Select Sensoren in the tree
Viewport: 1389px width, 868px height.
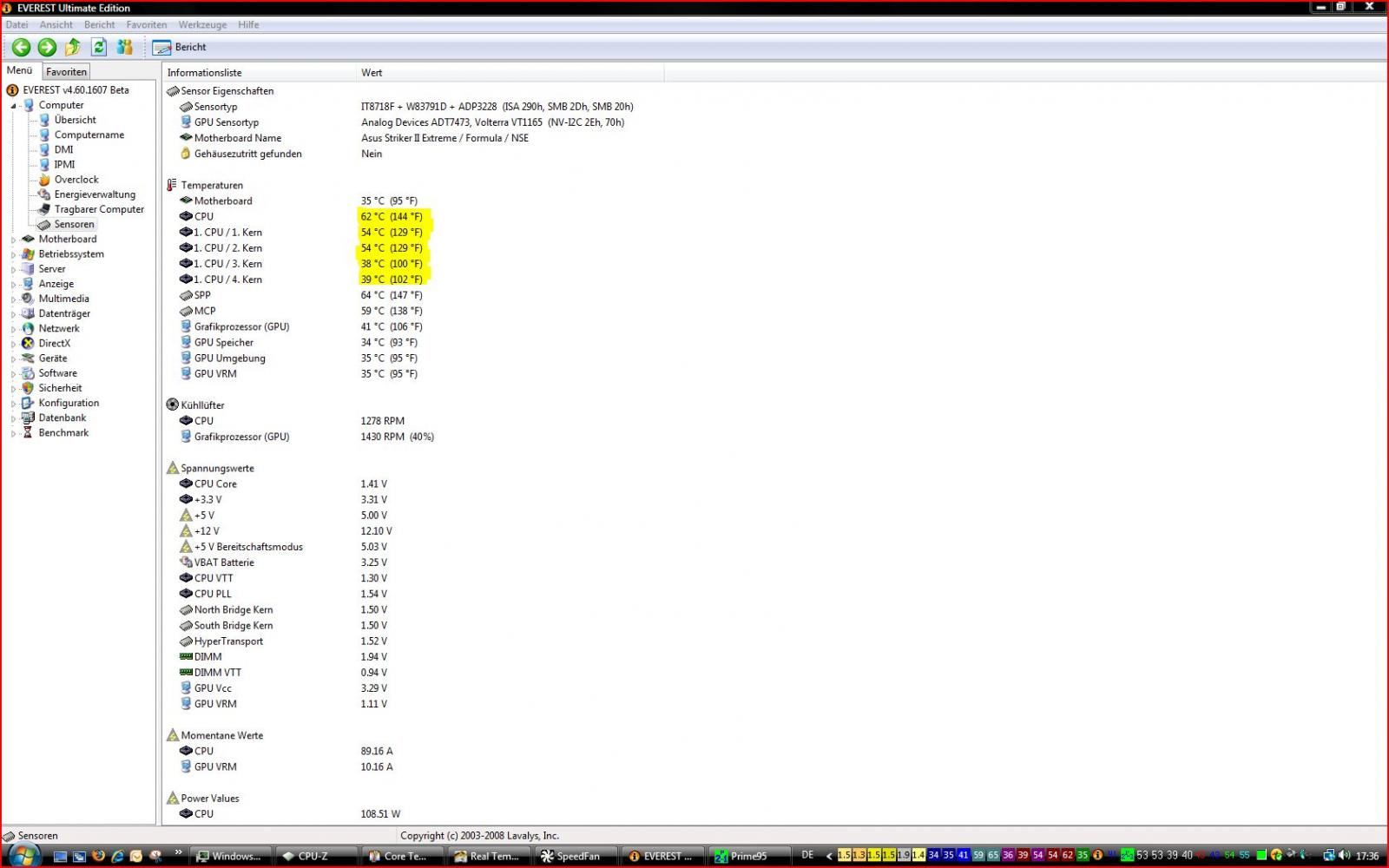(74, 224)
